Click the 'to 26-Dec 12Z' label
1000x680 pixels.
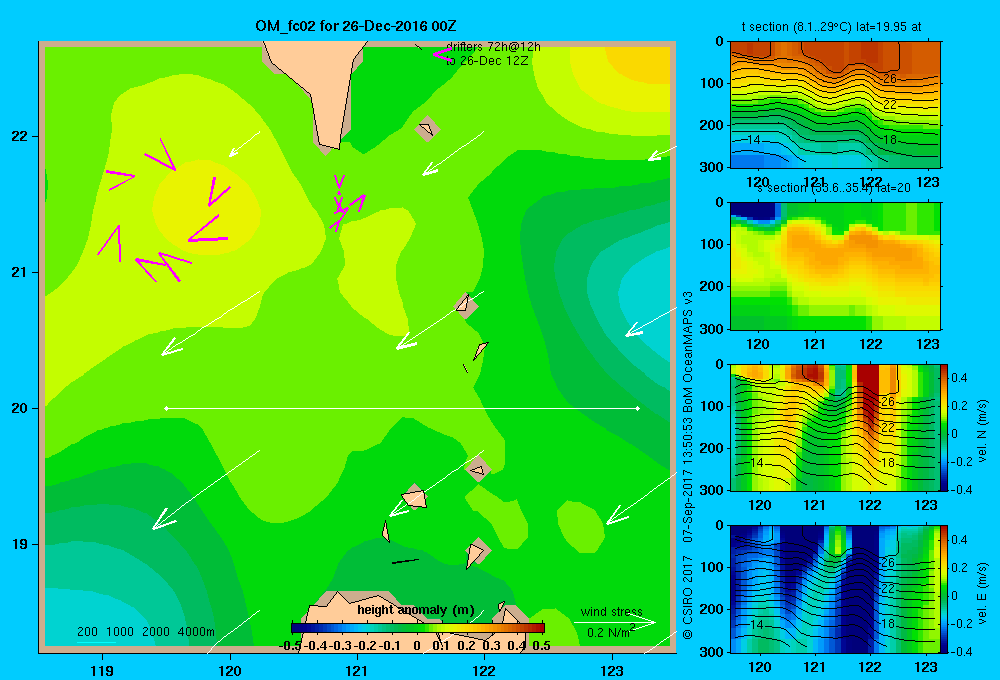(x=487, y=61)
